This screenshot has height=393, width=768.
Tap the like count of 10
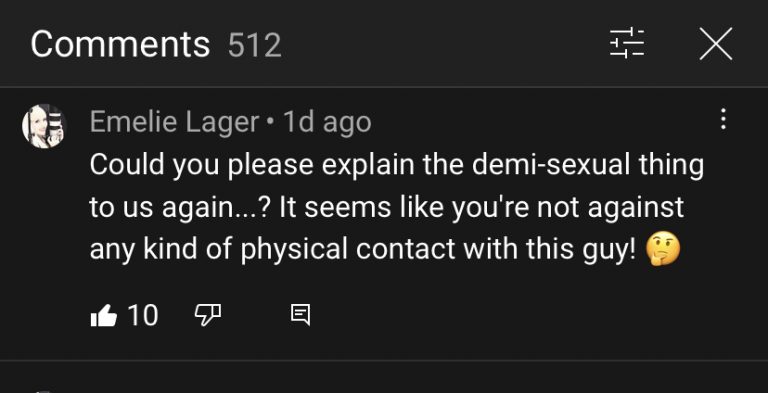coord(143,315)
